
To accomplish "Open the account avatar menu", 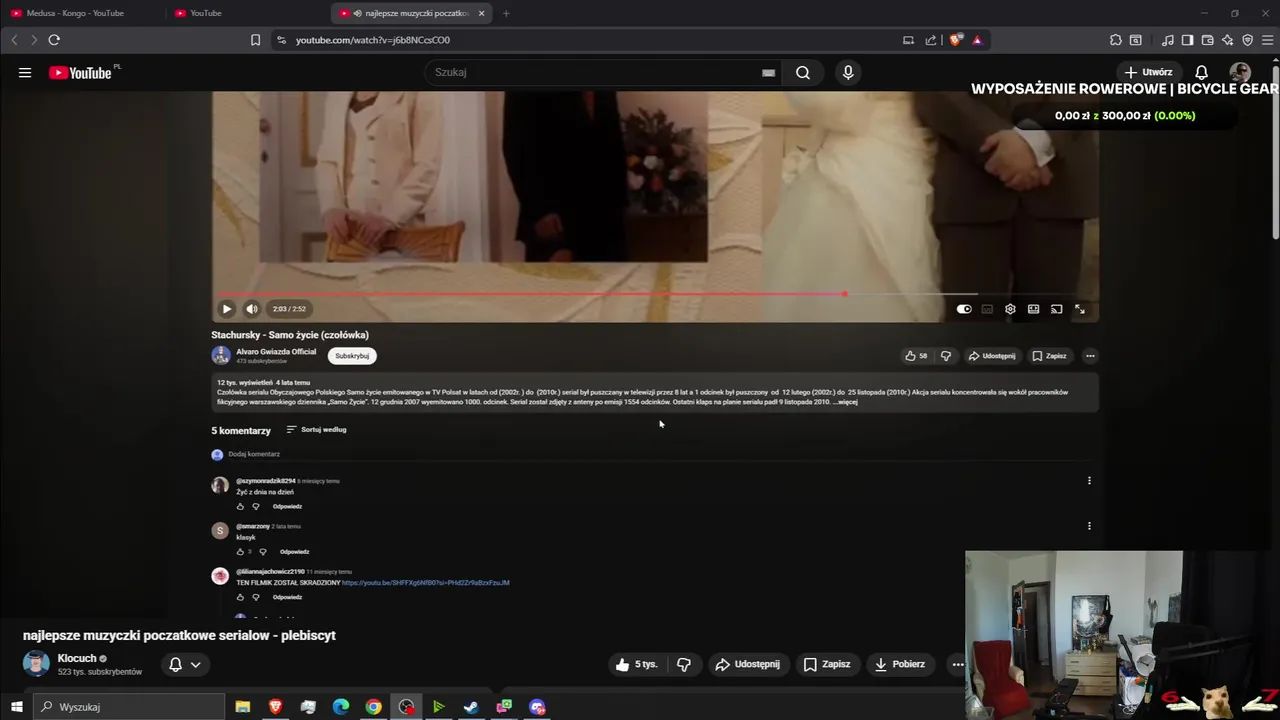I will click(x=1240, y=72).
